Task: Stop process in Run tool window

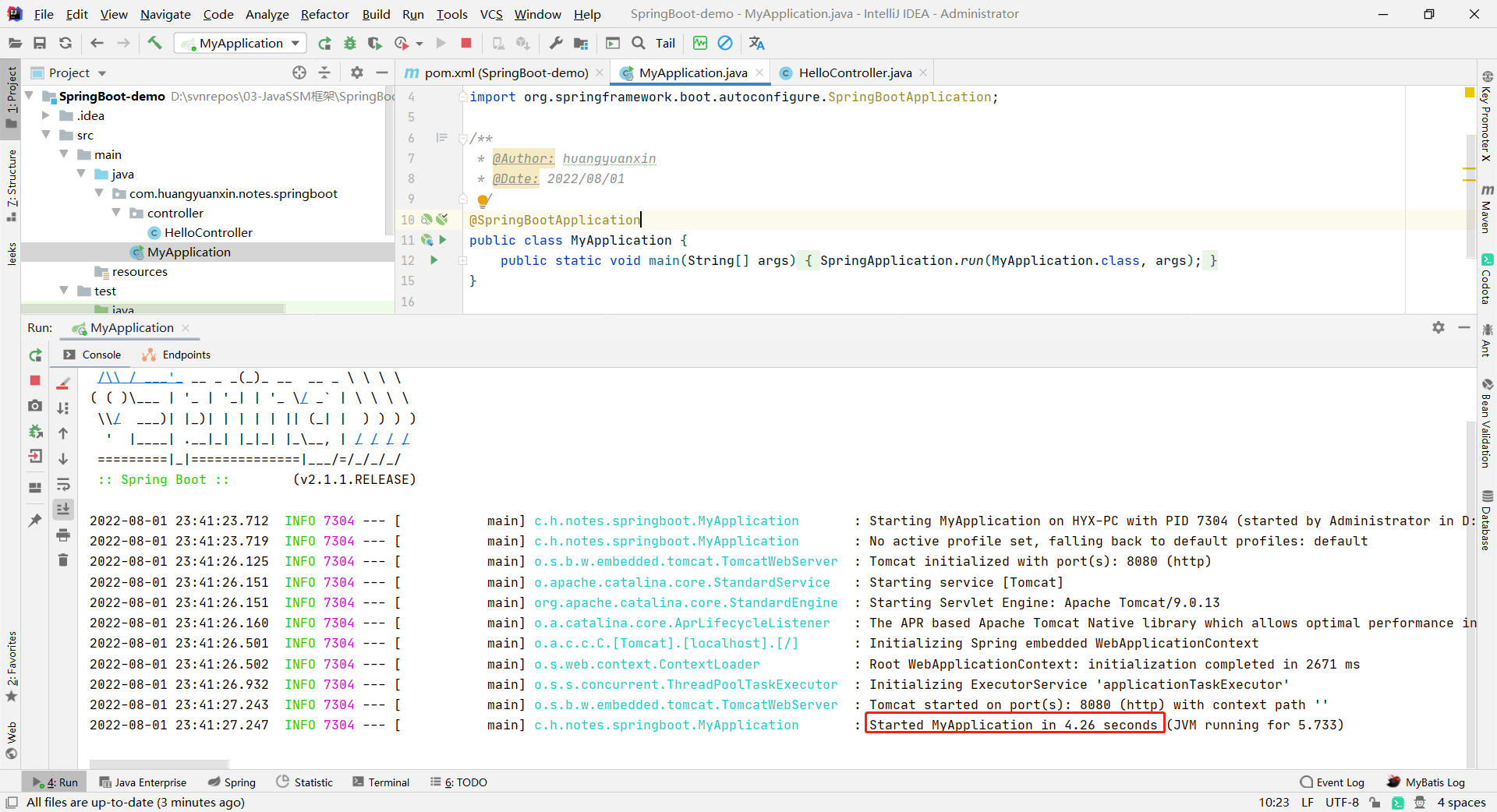Action: [35, 380]
